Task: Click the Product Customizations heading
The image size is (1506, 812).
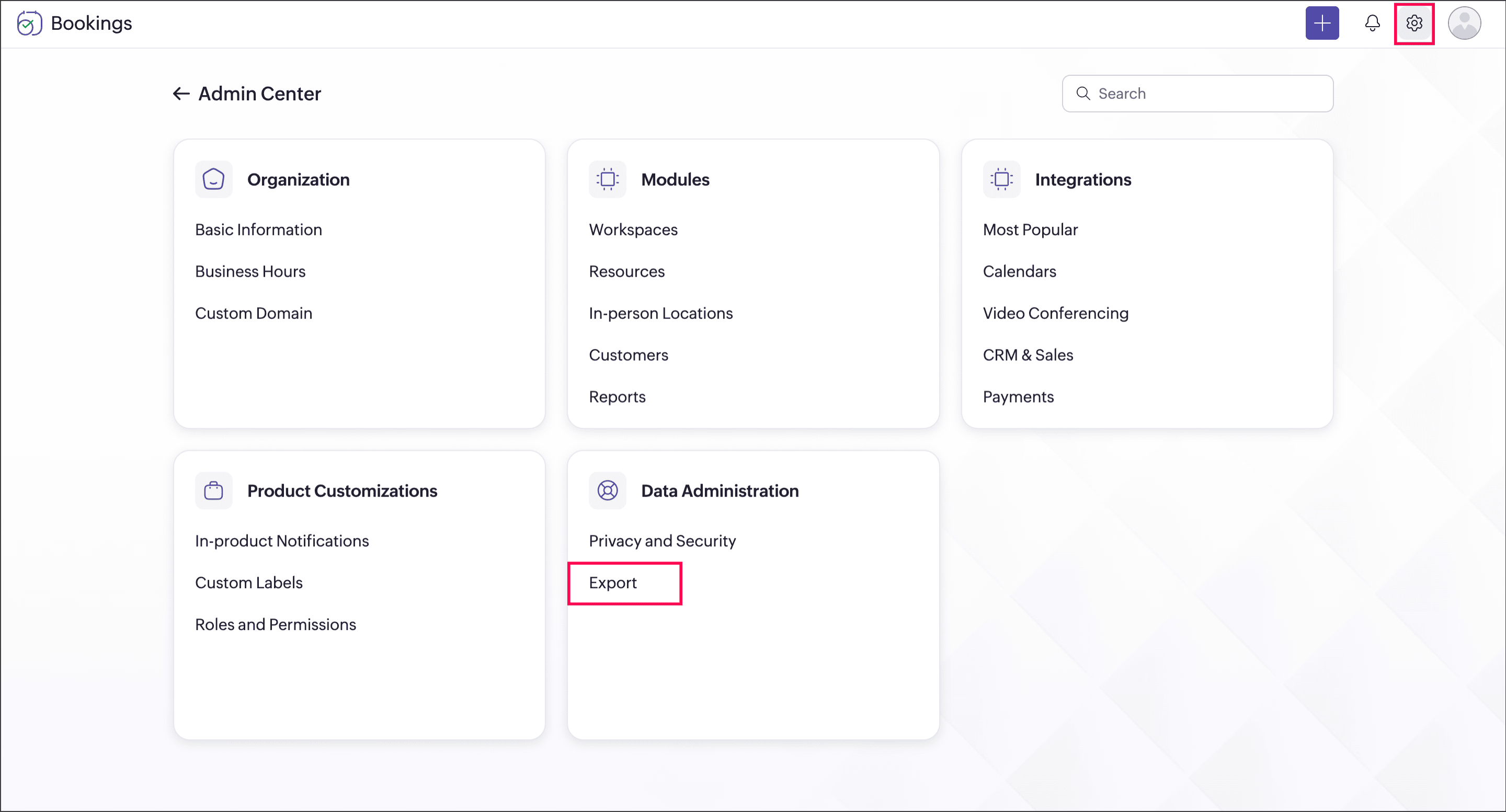Action: click(342, 490)
